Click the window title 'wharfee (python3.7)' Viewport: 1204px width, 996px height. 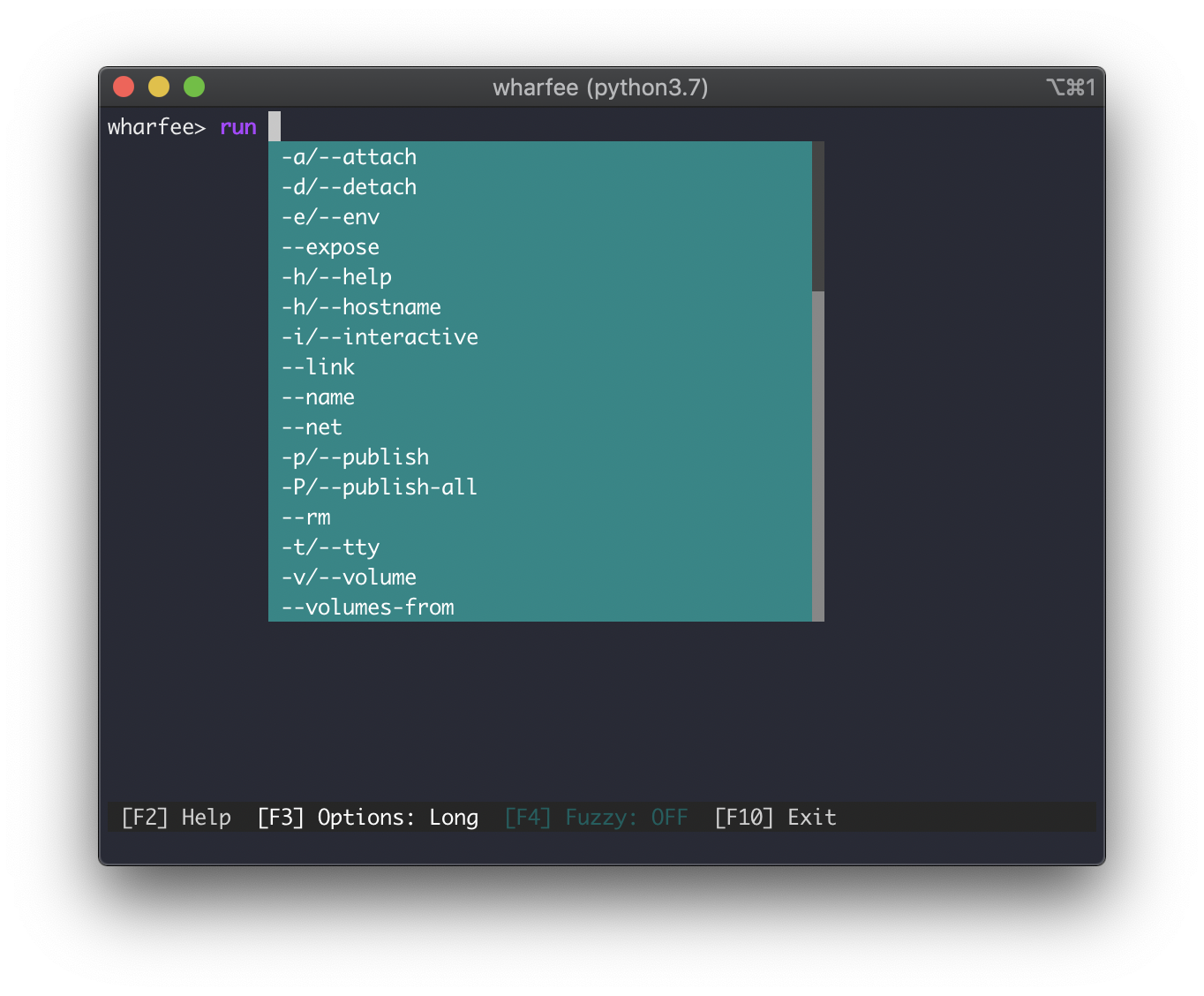tap(600, 87)
